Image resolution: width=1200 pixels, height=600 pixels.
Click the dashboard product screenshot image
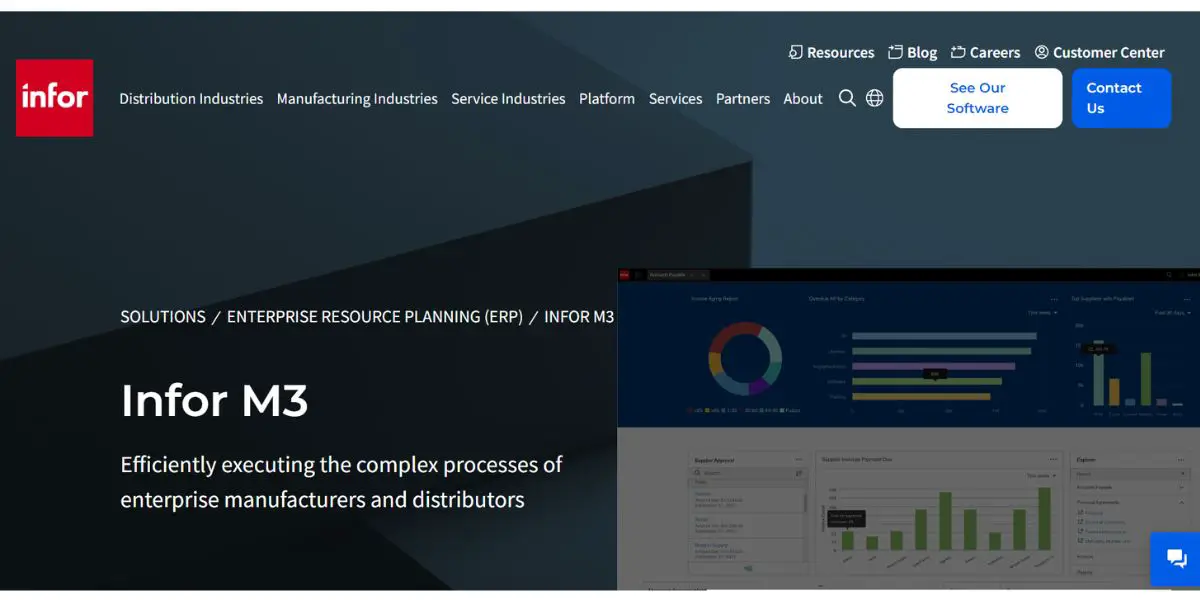pyautogui.click(x=908, y=429)
